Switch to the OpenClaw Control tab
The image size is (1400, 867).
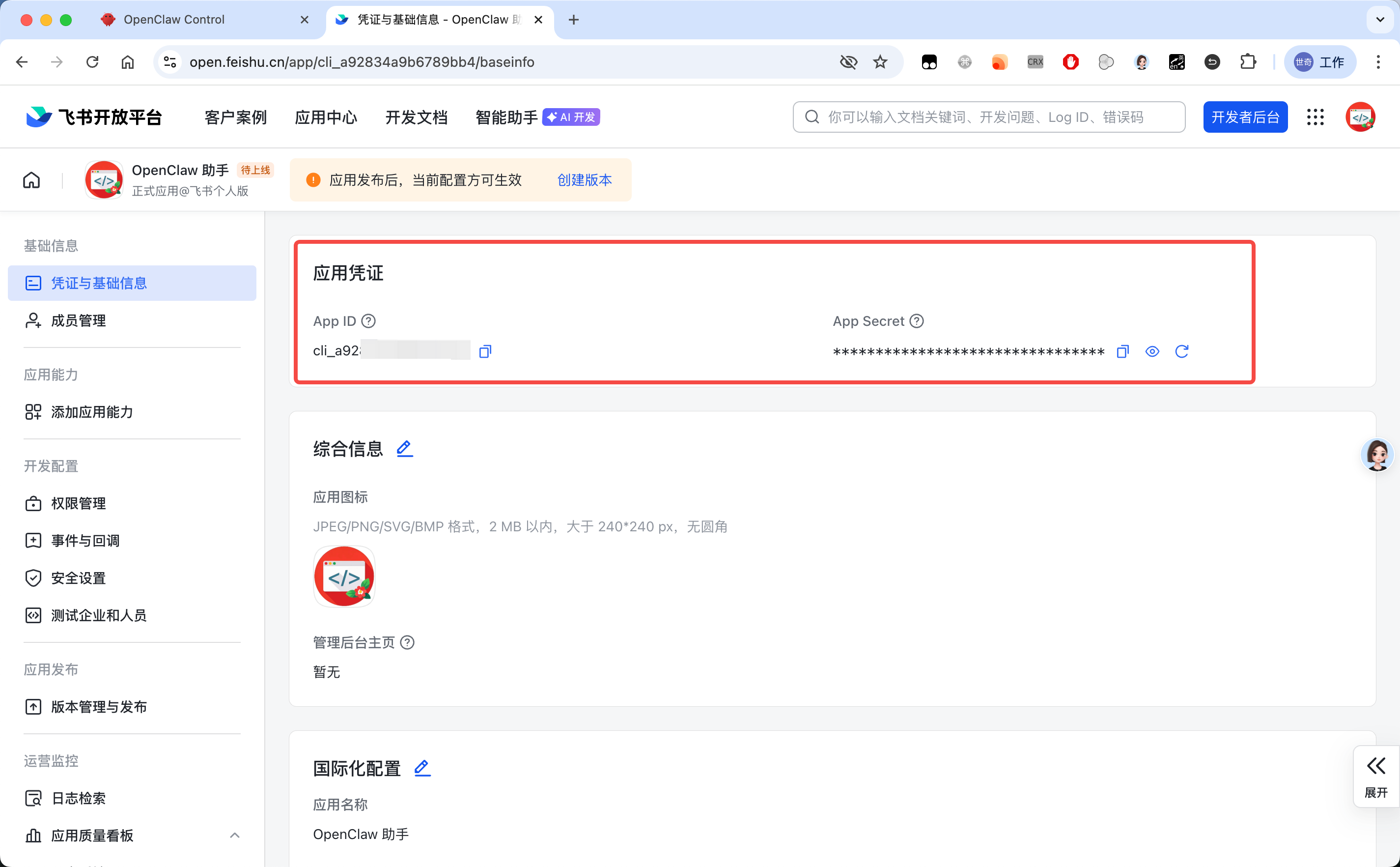tap(173, 19)
